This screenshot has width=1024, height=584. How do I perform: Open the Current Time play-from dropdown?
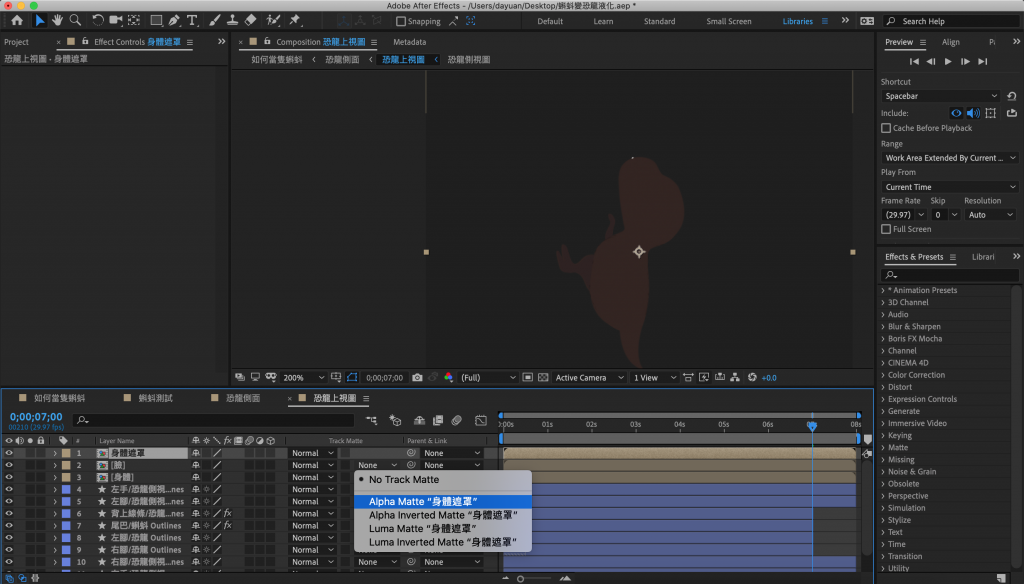[x=949, y=187]
